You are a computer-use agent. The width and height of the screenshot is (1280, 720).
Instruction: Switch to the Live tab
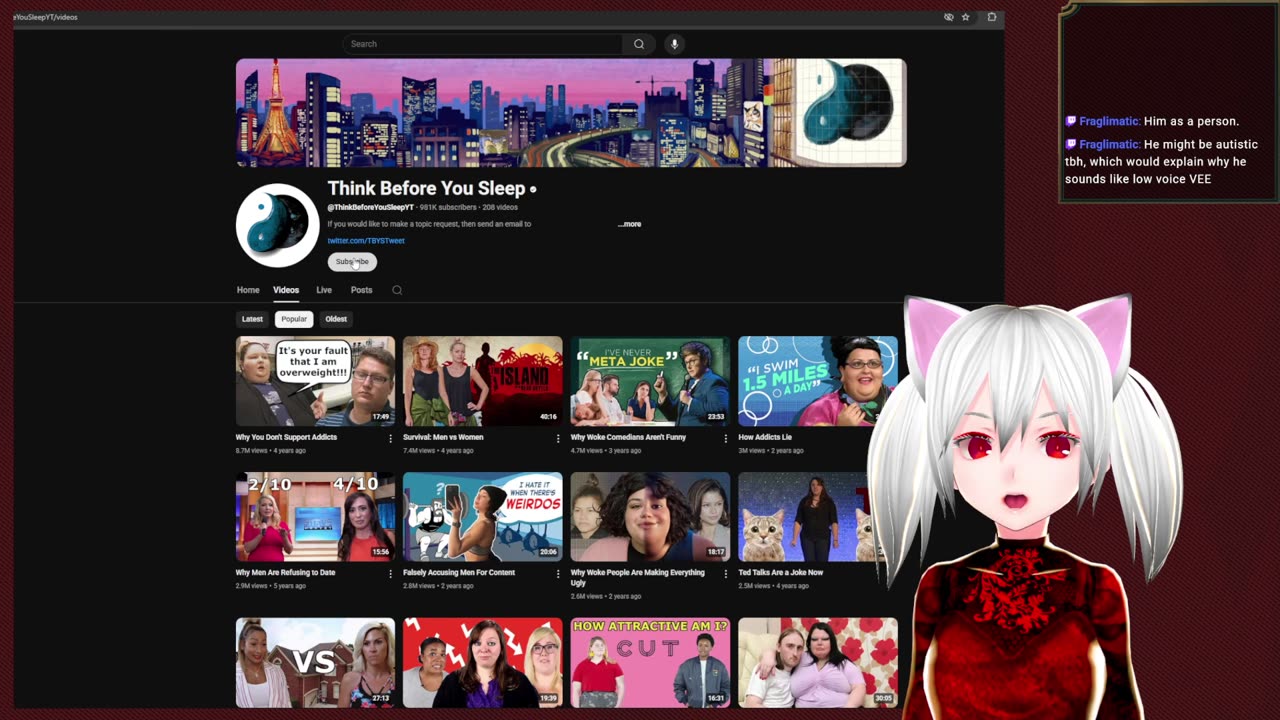tap(324, 290)
